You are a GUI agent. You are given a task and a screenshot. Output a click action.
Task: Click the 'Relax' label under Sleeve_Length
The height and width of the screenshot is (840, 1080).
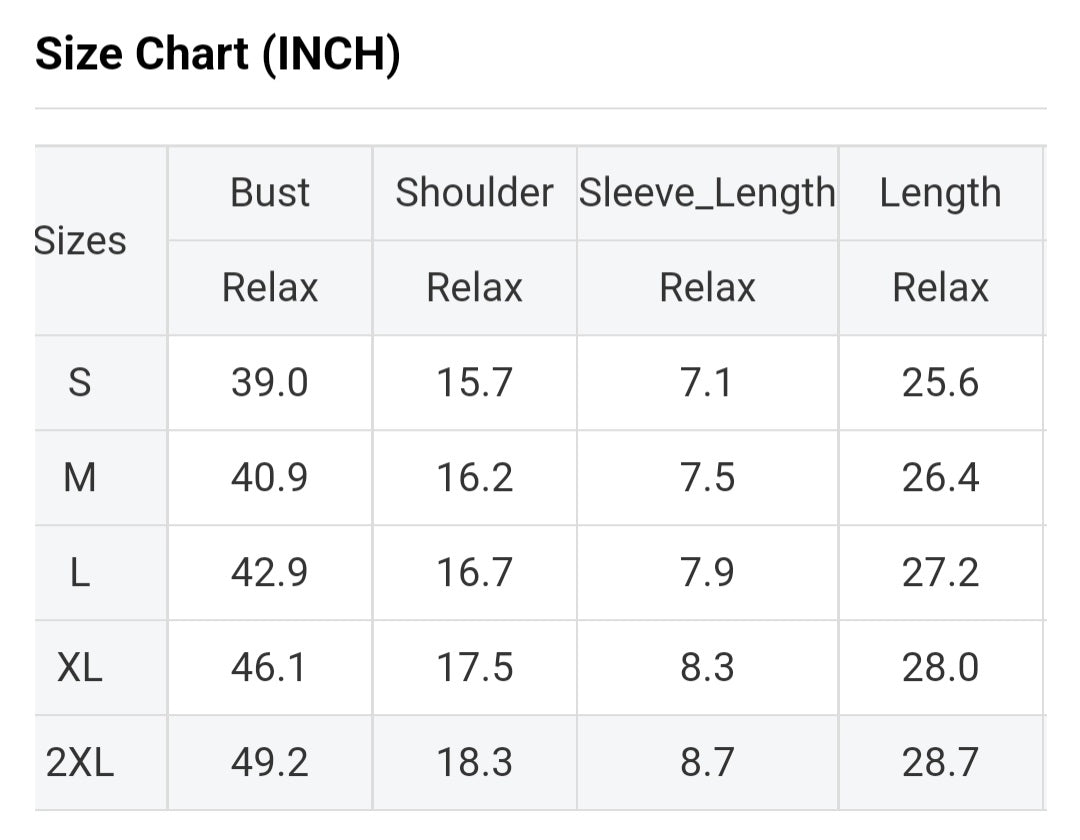coord(707,288)
